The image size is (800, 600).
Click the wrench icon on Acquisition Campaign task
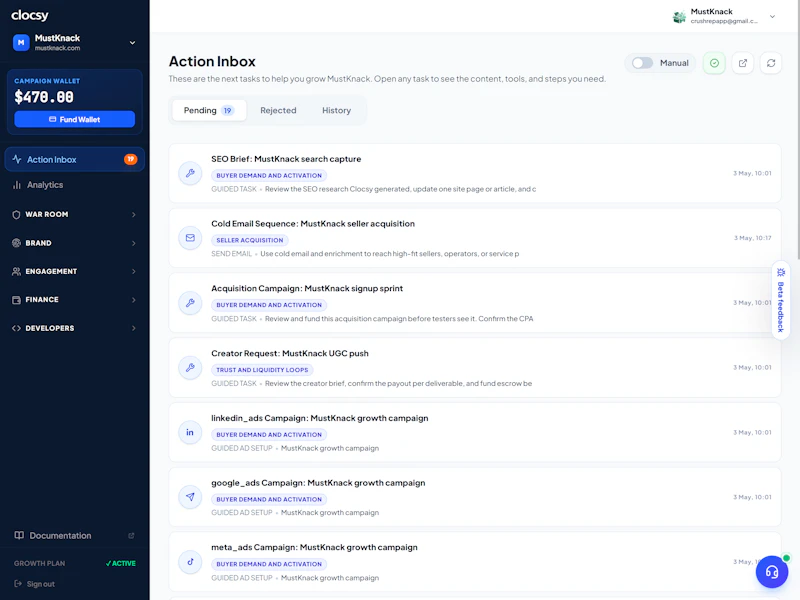[x=190, y=303]
